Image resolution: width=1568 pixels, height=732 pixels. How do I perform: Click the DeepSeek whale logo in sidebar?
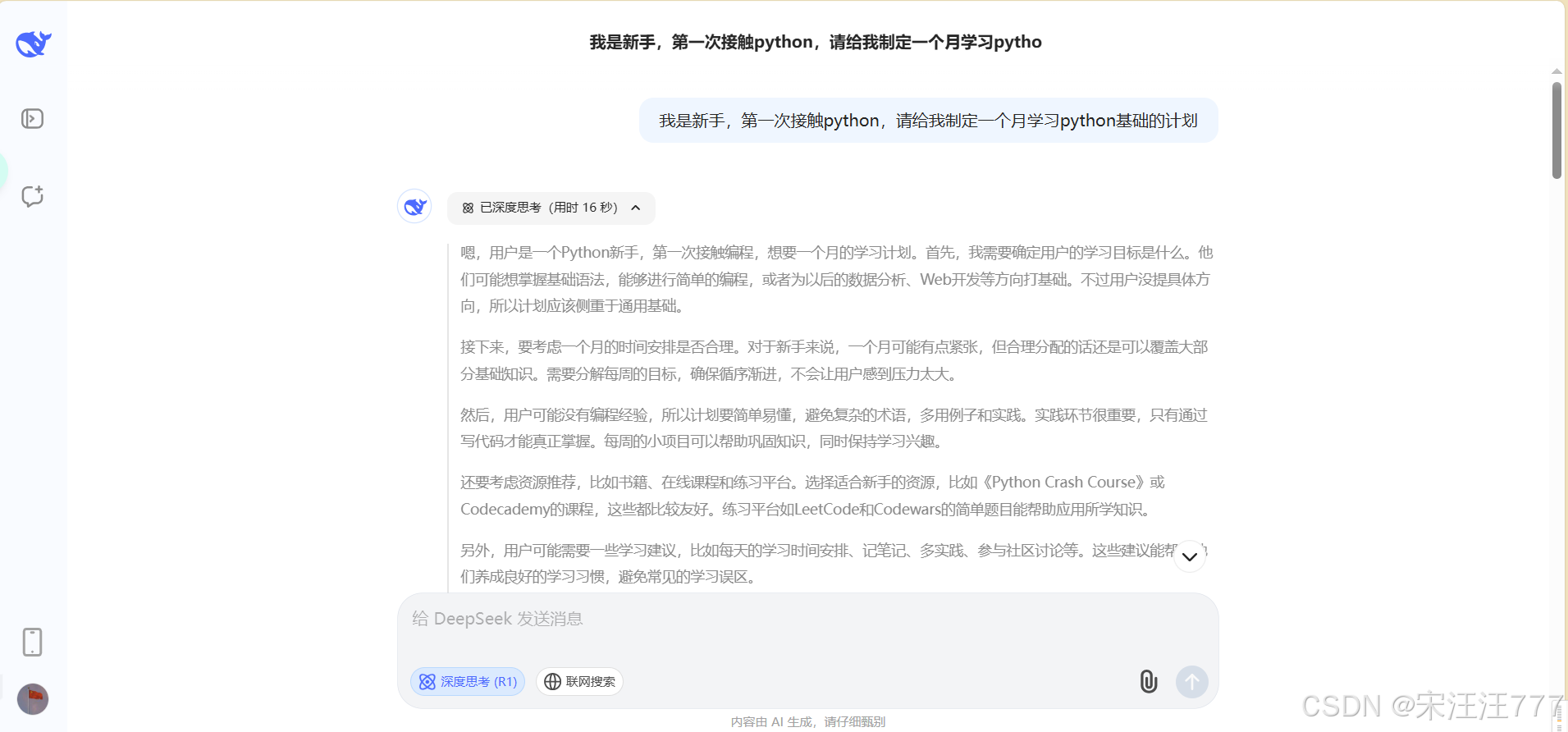pyautogui.click(x=34, y=43)
